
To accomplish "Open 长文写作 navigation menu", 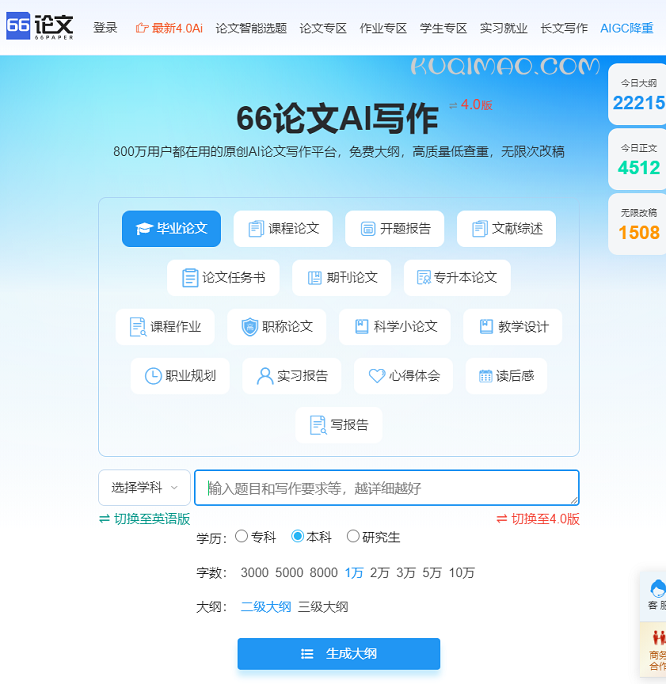I will pos(564,28).
